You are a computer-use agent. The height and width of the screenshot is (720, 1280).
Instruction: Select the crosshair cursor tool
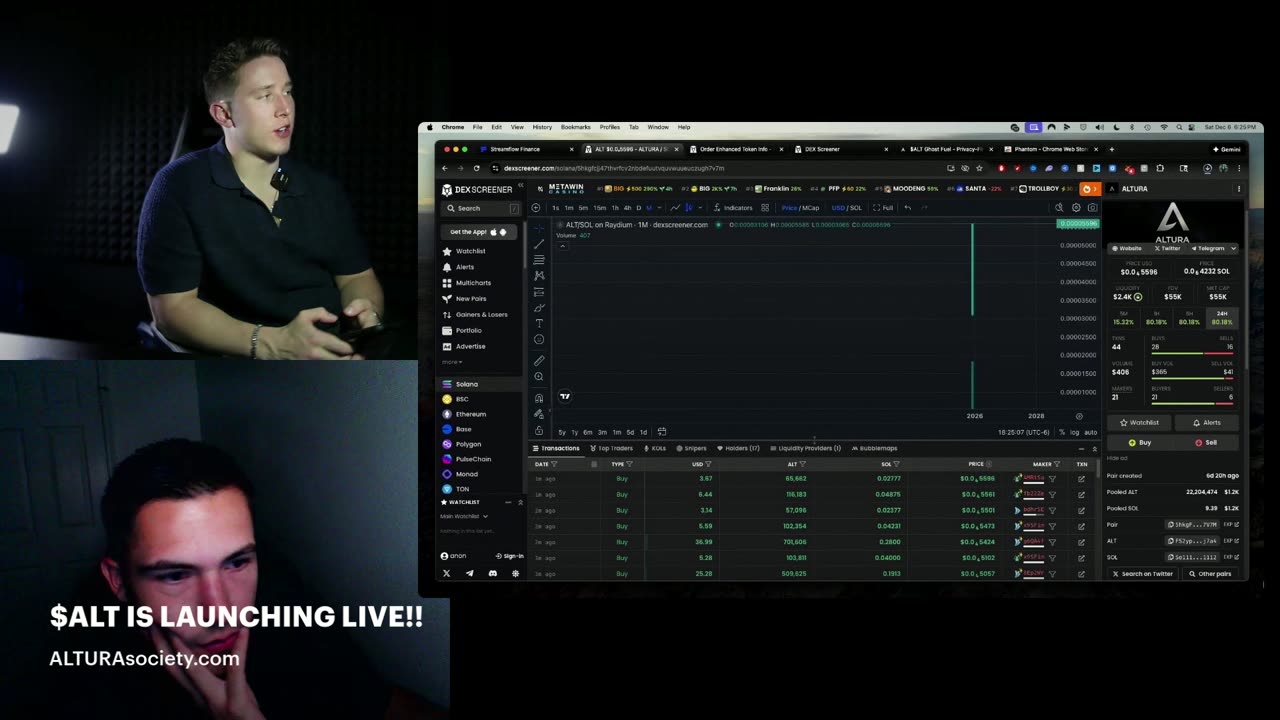[x=539, y=227]
